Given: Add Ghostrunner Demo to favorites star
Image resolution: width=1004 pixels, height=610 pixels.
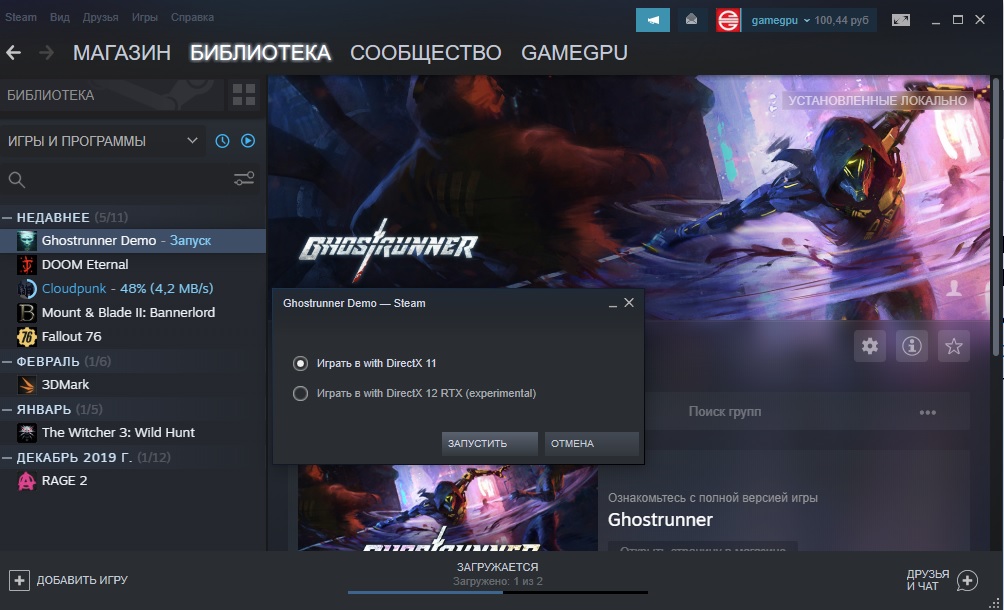Looking at the screenshot, I should (954, 346).
